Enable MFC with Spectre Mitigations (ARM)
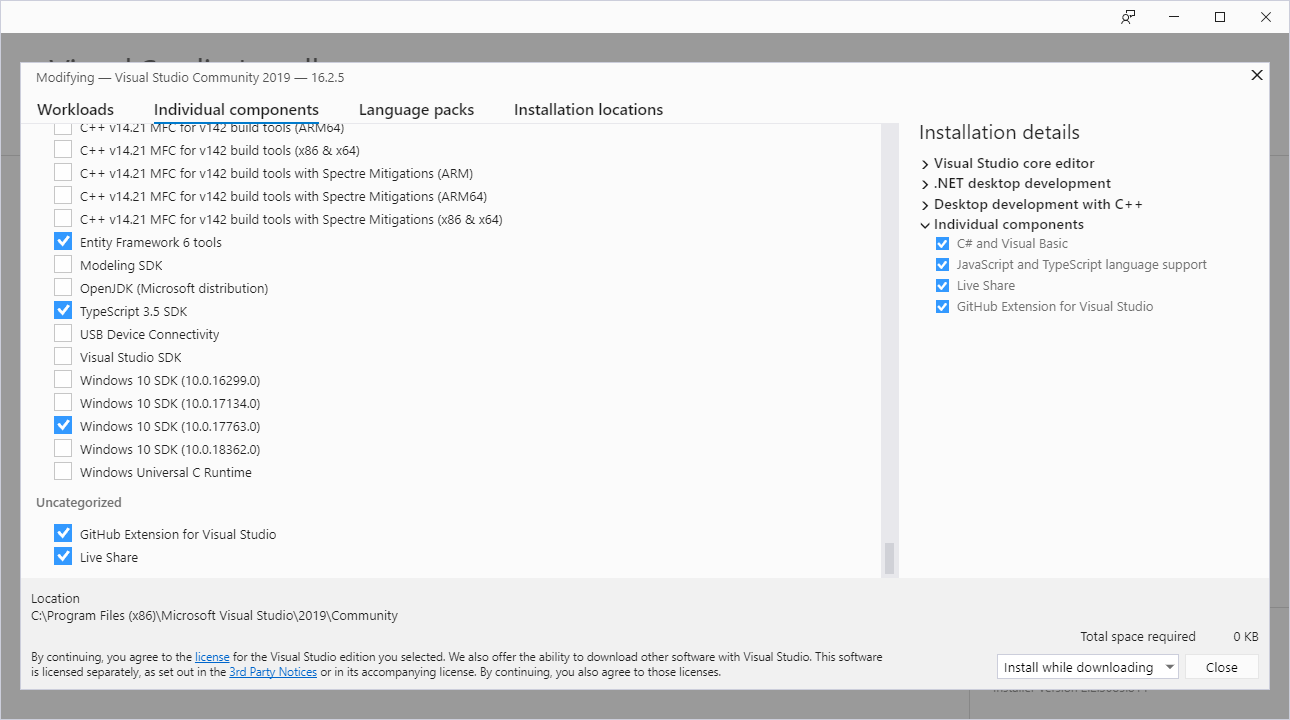Image resolution: width=1290 pixels, height=720 pixels. tap(63, 173)
